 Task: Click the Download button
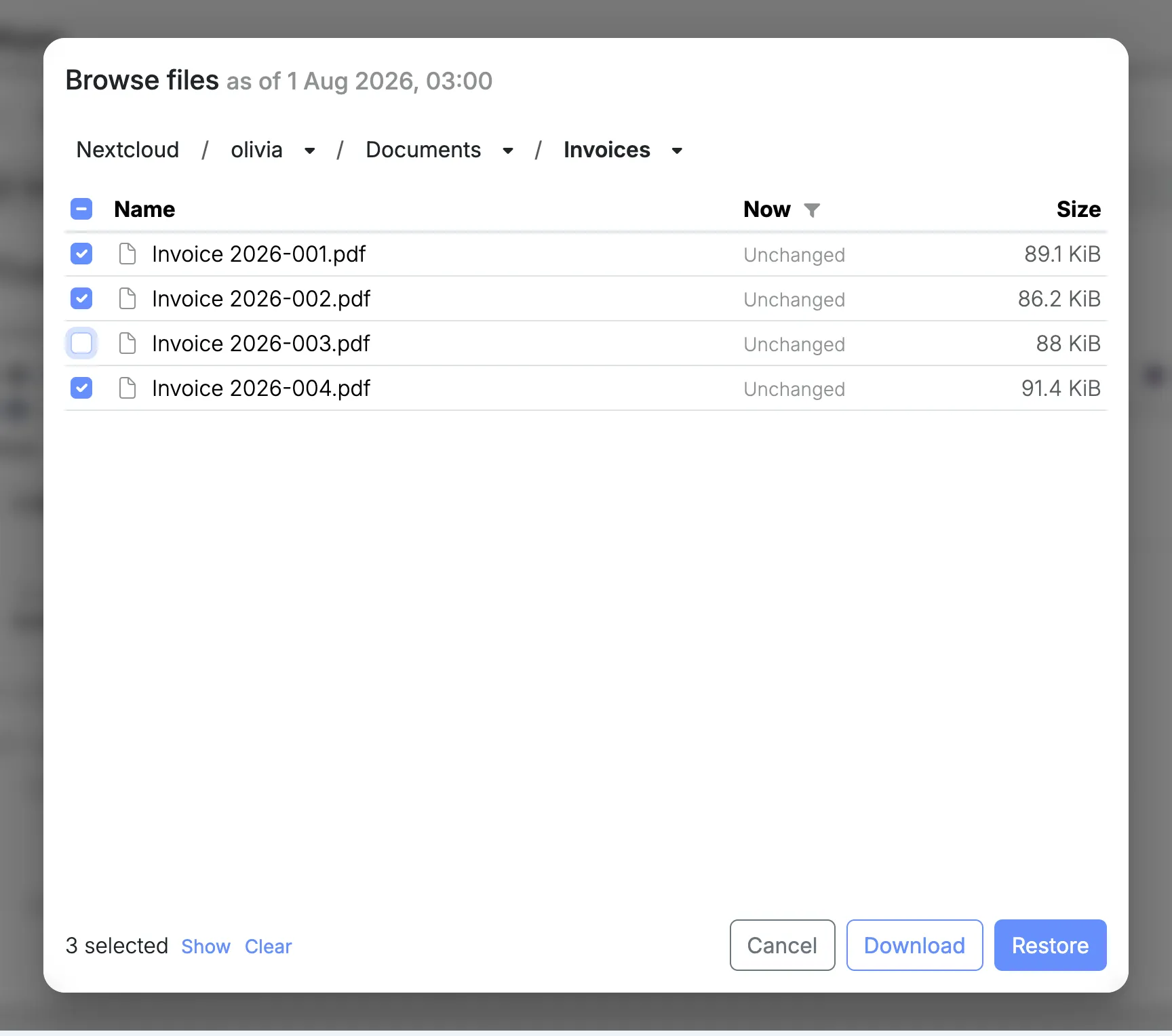tap(914, 945)
